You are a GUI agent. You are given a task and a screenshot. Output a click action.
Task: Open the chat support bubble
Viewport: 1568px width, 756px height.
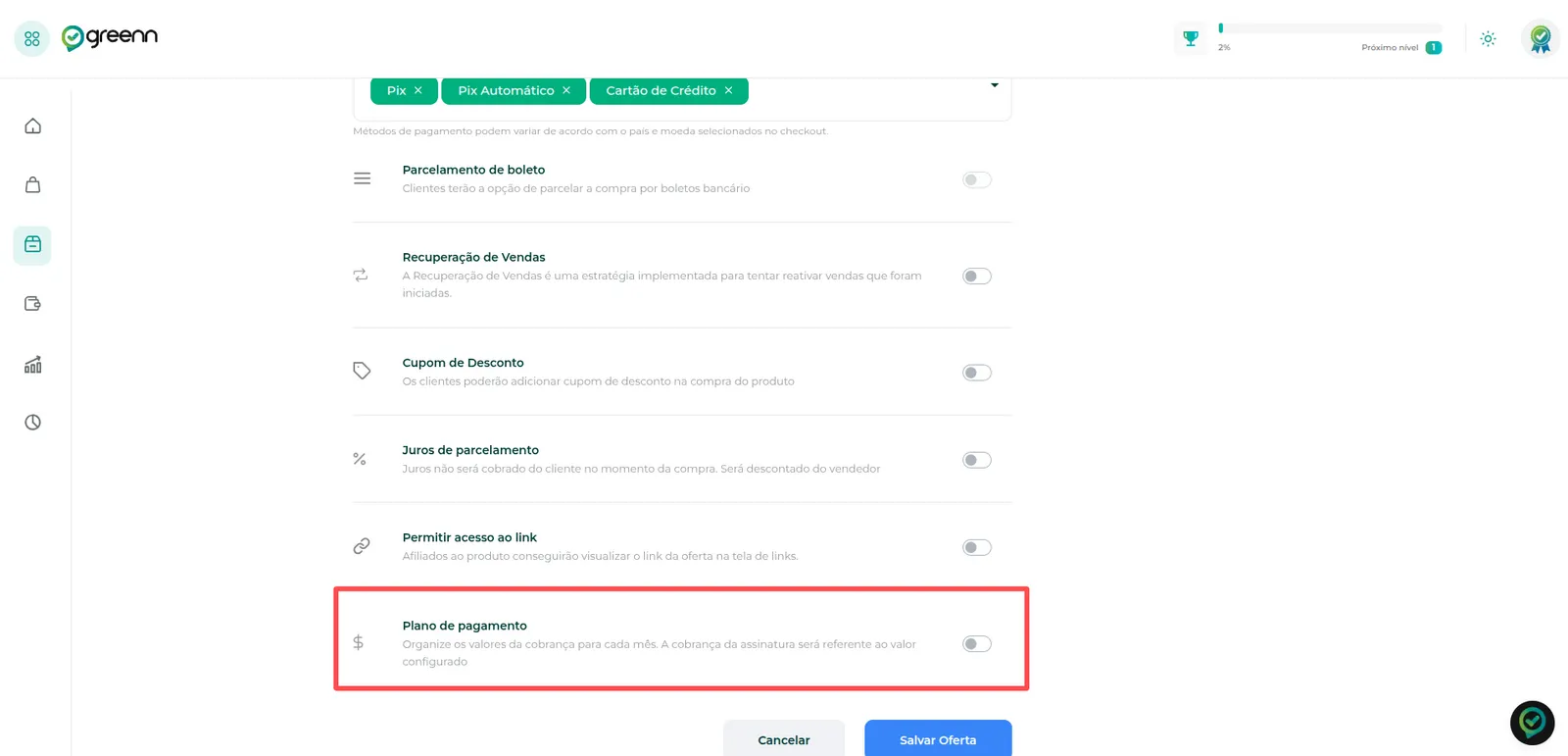(x=1532, y=723)
